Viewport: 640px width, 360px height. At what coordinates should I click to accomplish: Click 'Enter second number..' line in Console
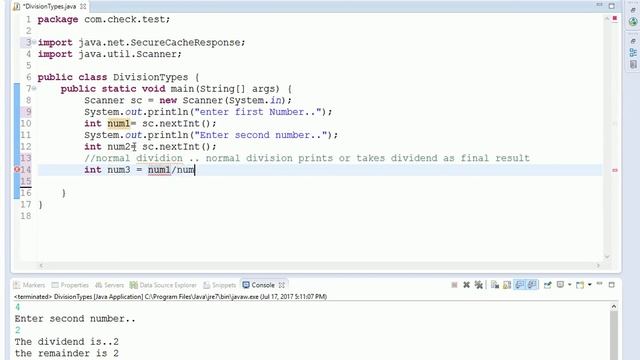coord(75,319)
